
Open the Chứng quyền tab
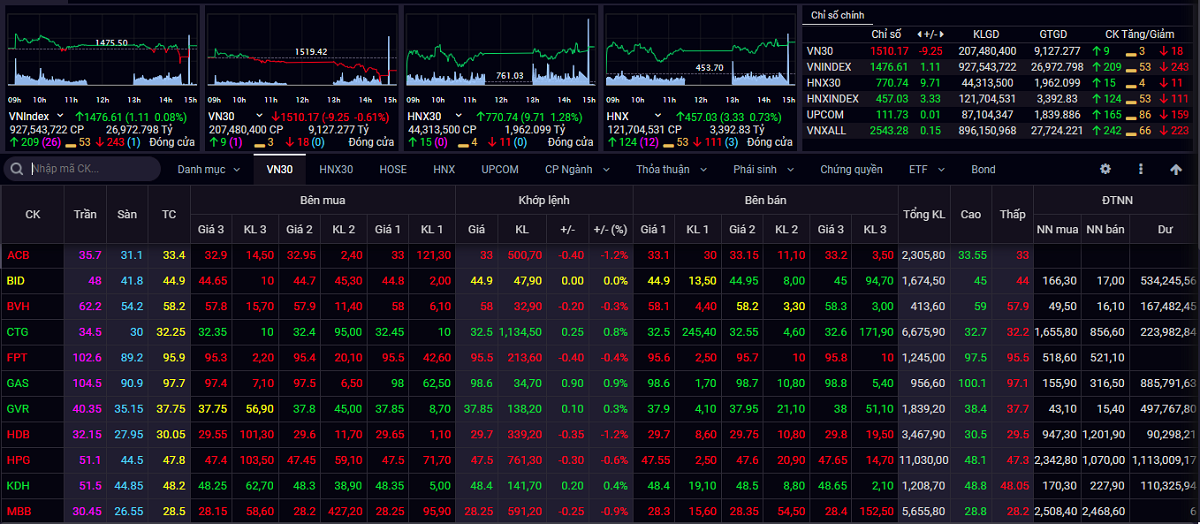click(x=851, y=169)
